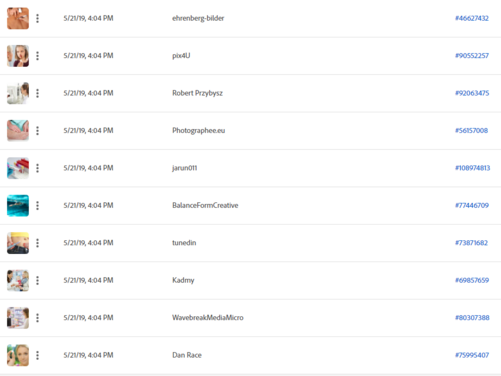Open asset link #92063475
Screen dimensions: 501x376
click(x=472, y=93)
